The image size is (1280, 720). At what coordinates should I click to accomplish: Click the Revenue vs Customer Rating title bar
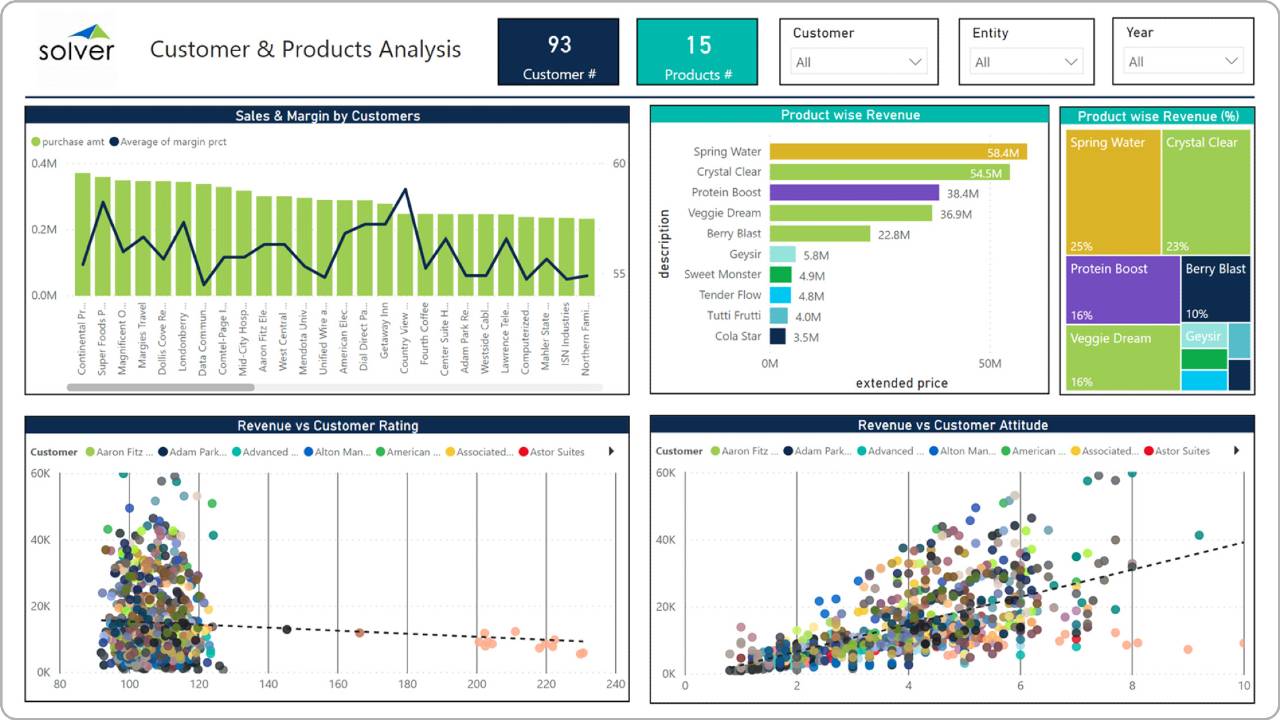tap(324, 425)
